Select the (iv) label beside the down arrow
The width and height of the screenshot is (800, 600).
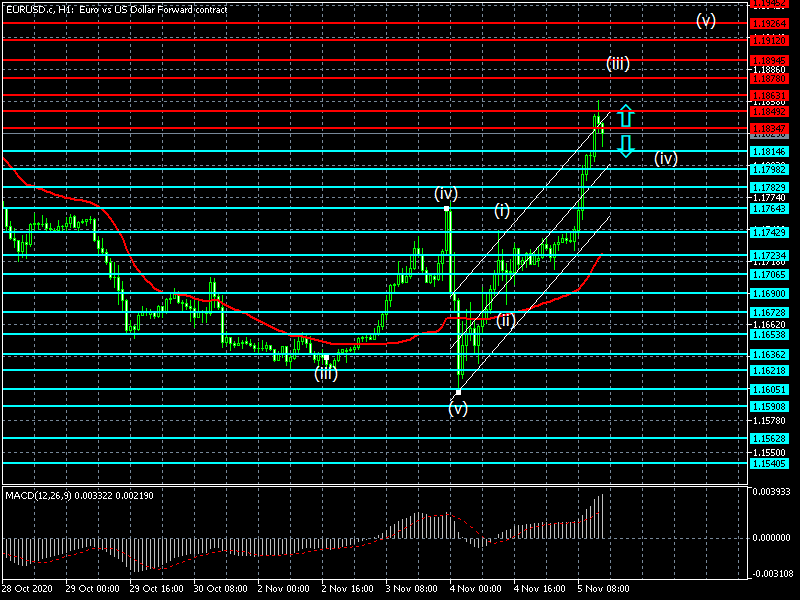(666, 158)
